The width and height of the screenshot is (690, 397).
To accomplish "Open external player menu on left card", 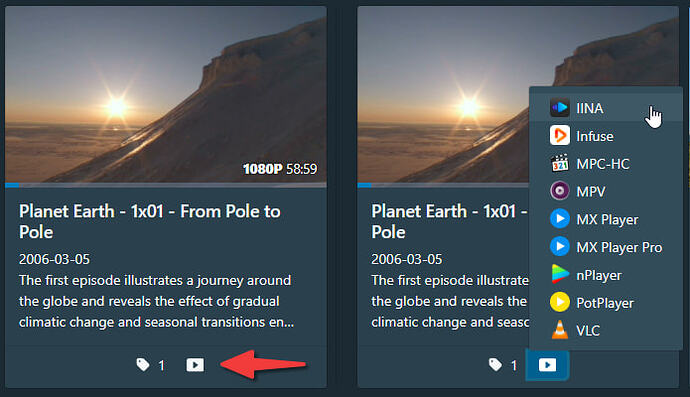I will pos(195,365).
